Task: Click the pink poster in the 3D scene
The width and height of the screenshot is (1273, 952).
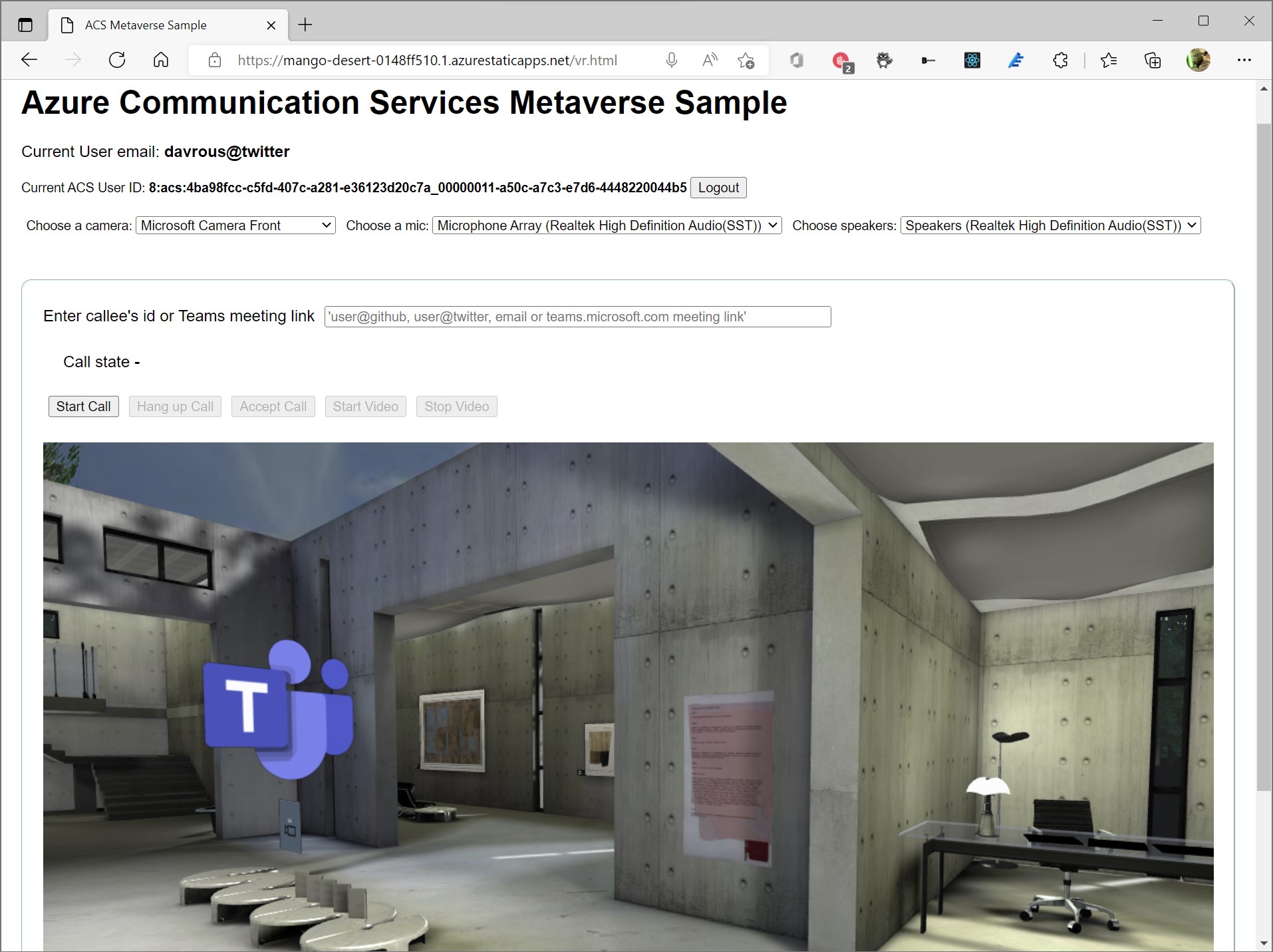Action: [730, 778]
